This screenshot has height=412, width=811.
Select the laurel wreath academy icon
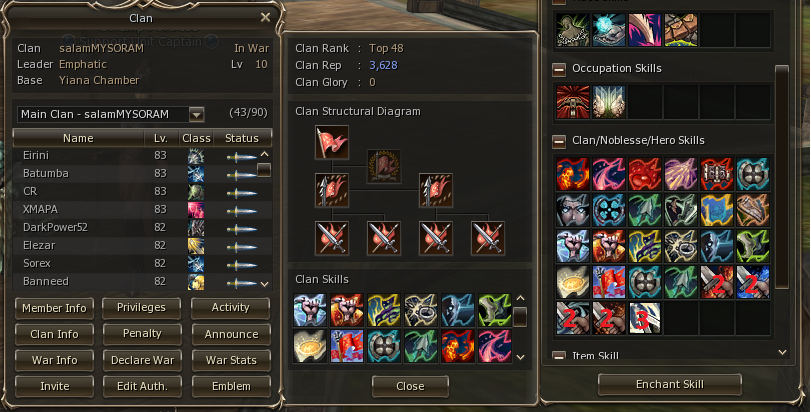tap(384, 166)
